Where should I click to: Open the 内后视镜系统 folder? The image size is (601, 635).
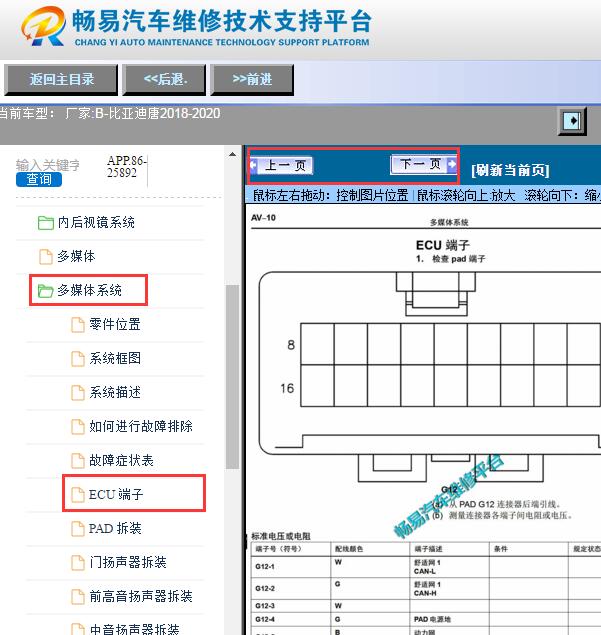point(96,222)
